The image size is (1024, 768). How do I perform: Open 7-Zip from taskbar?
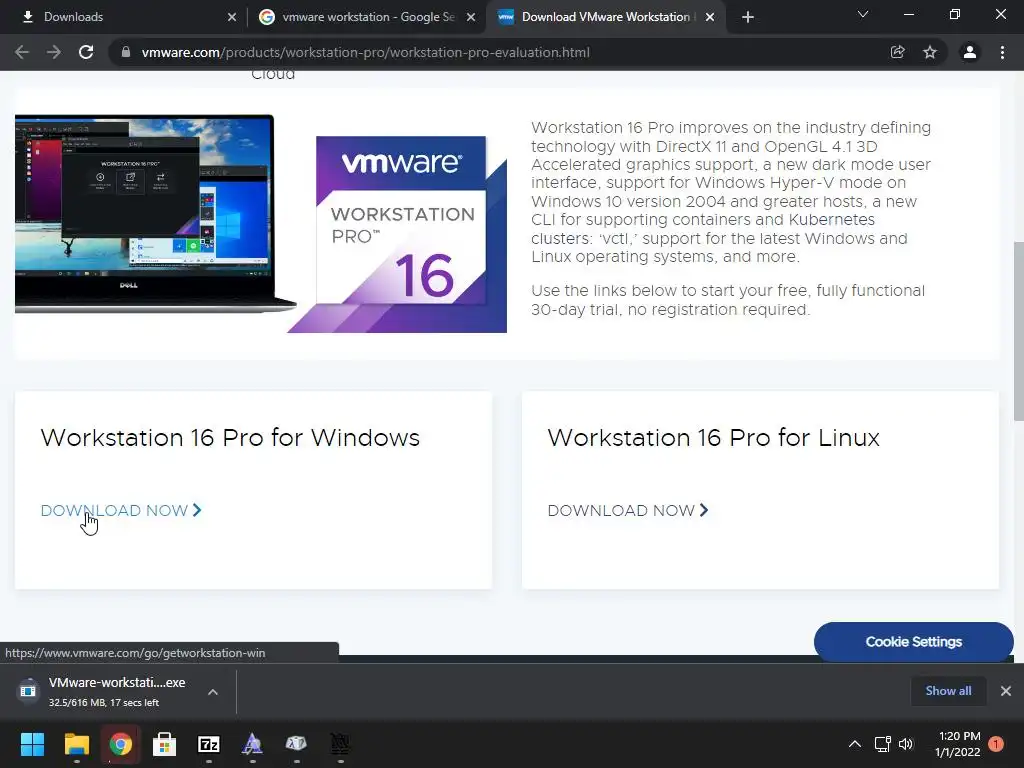click(x=208, y=744)
